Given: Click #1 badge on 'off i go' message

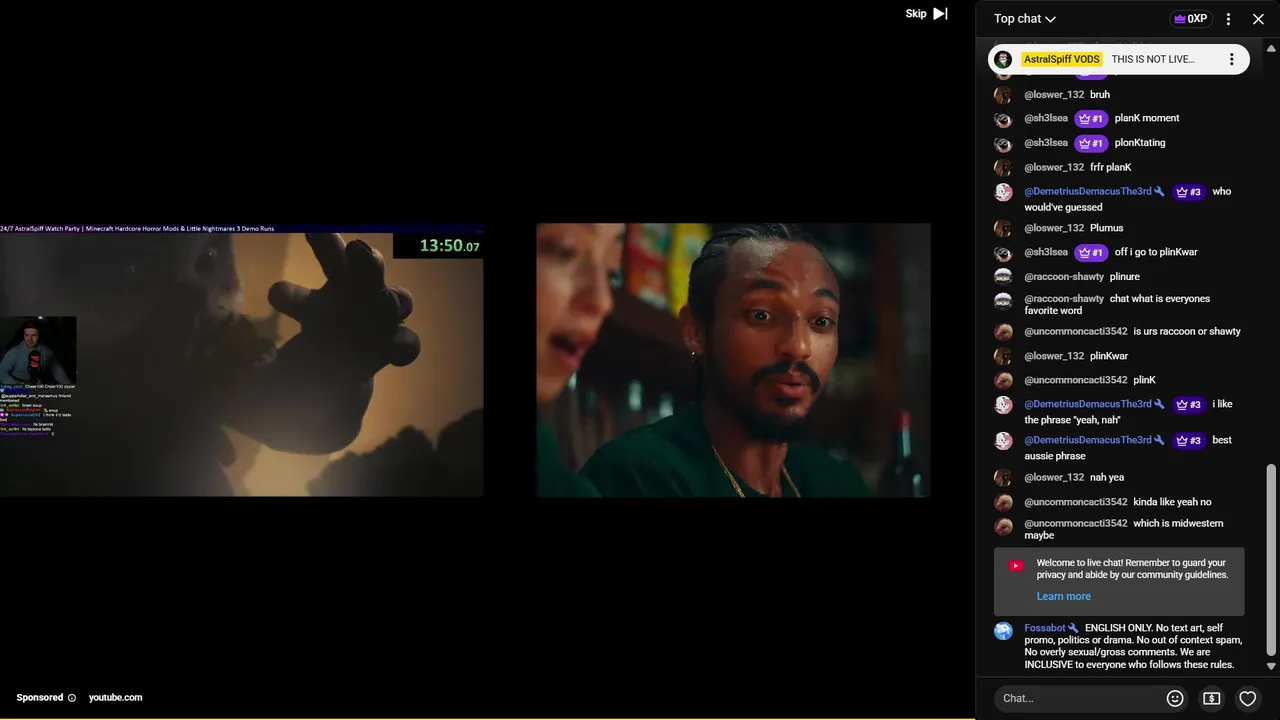Looking at the screenshot, I should point(1091,253).
